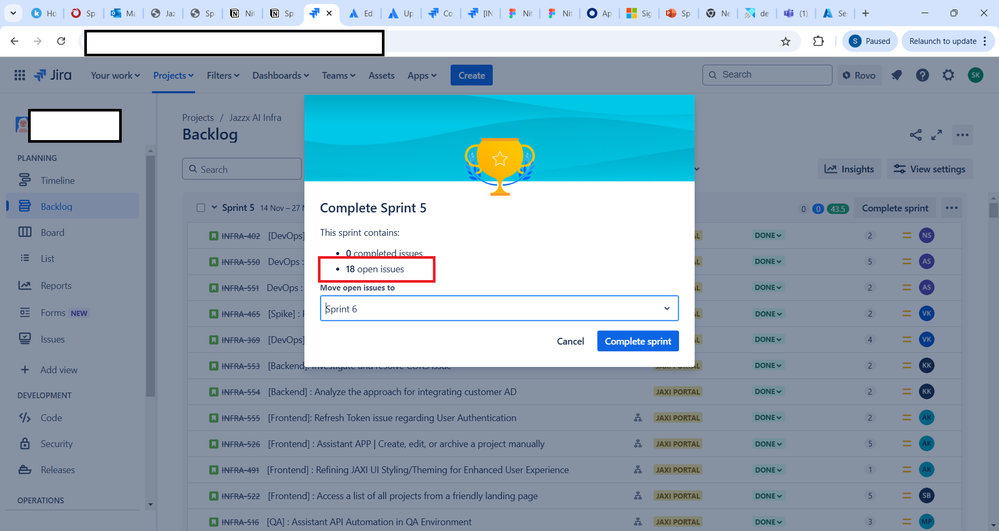This screenshot has height=531, width=999.
Task: Open the Dashboards menu
Action: [280, 75]
